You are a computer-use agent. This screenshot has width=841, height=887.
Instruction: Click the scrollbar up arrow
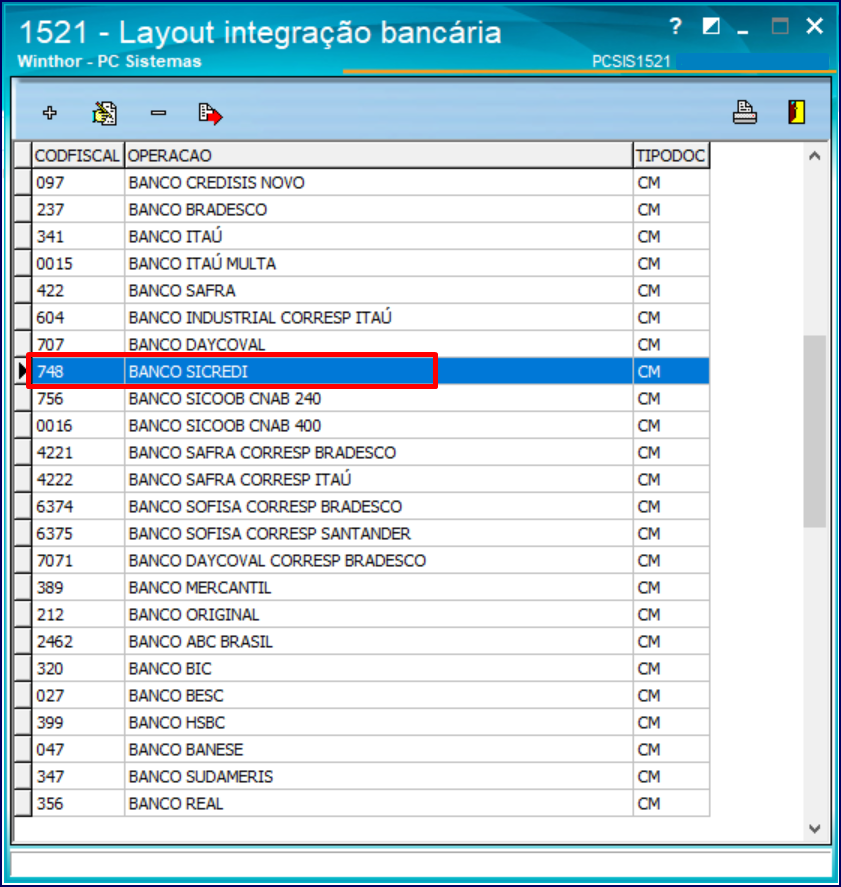[x=814, y=156]
